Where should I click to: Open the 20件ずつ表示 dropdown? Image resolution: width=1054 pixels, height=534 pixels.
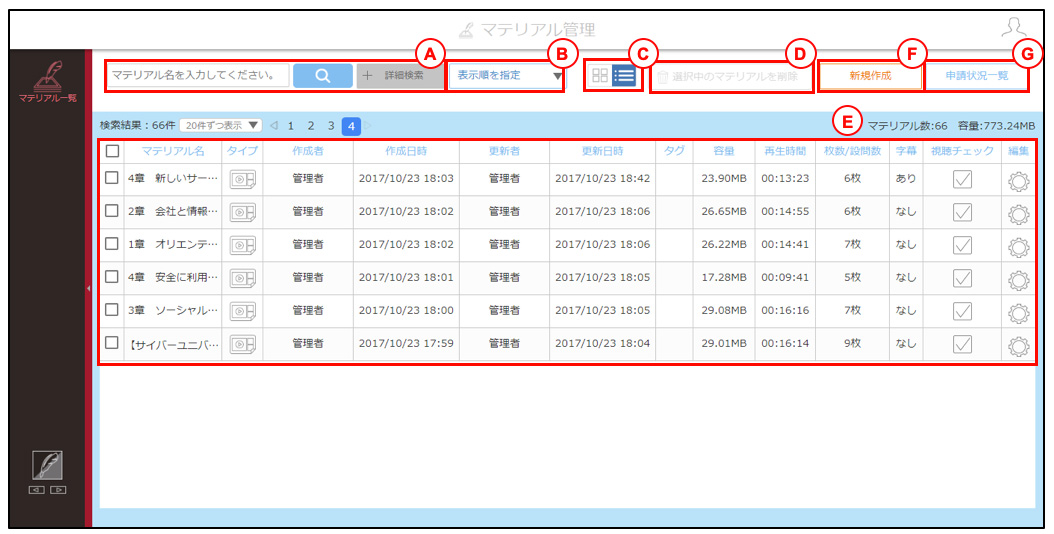[x=221, y=125]
